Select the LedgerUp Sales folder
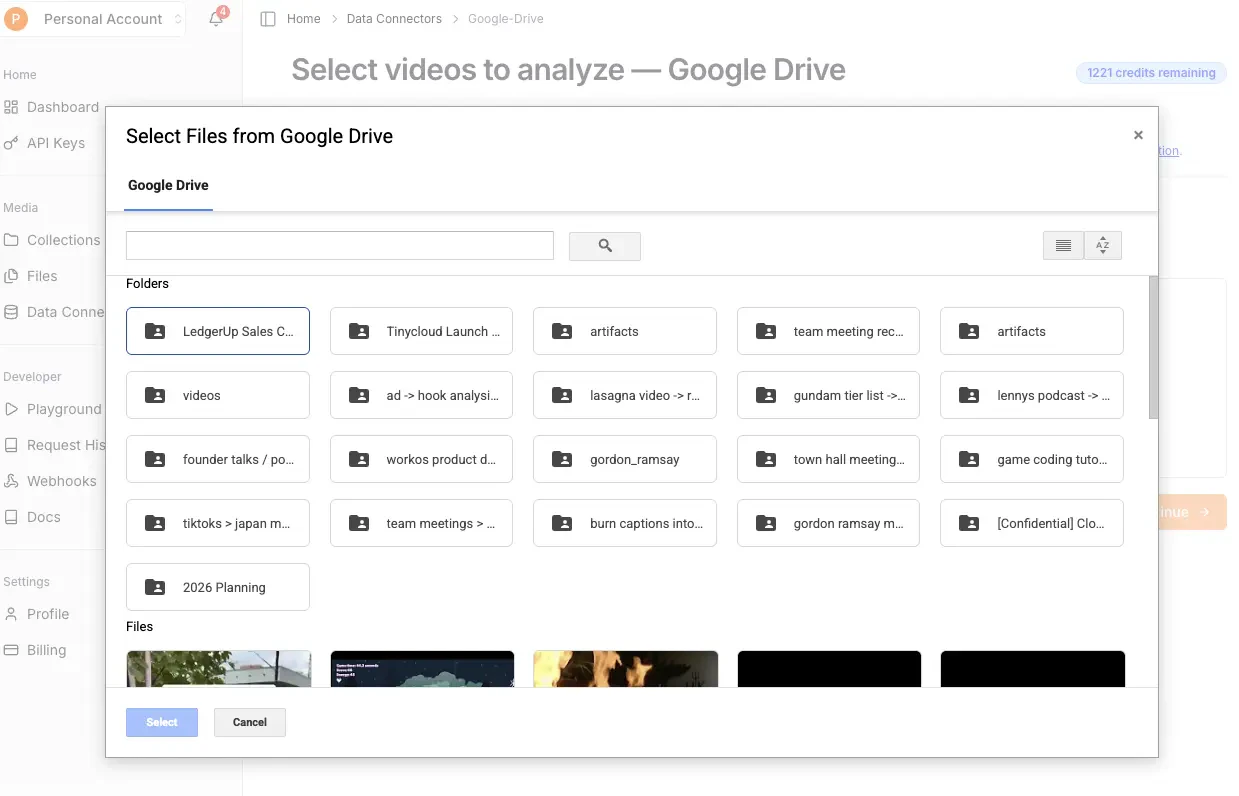Screen dimensions: 1239x796 (x=218, y=331)
